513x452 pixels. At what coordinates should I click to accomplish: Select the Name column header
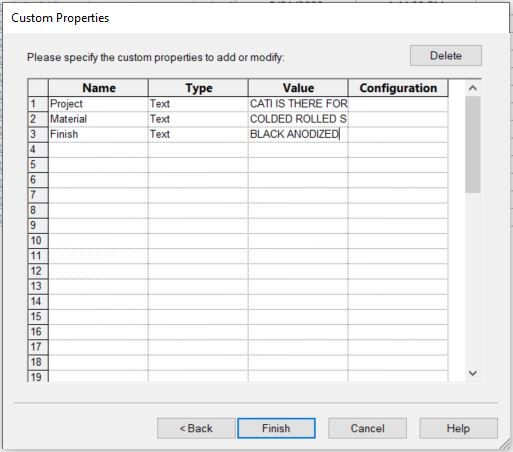click(x=98, y=88)
